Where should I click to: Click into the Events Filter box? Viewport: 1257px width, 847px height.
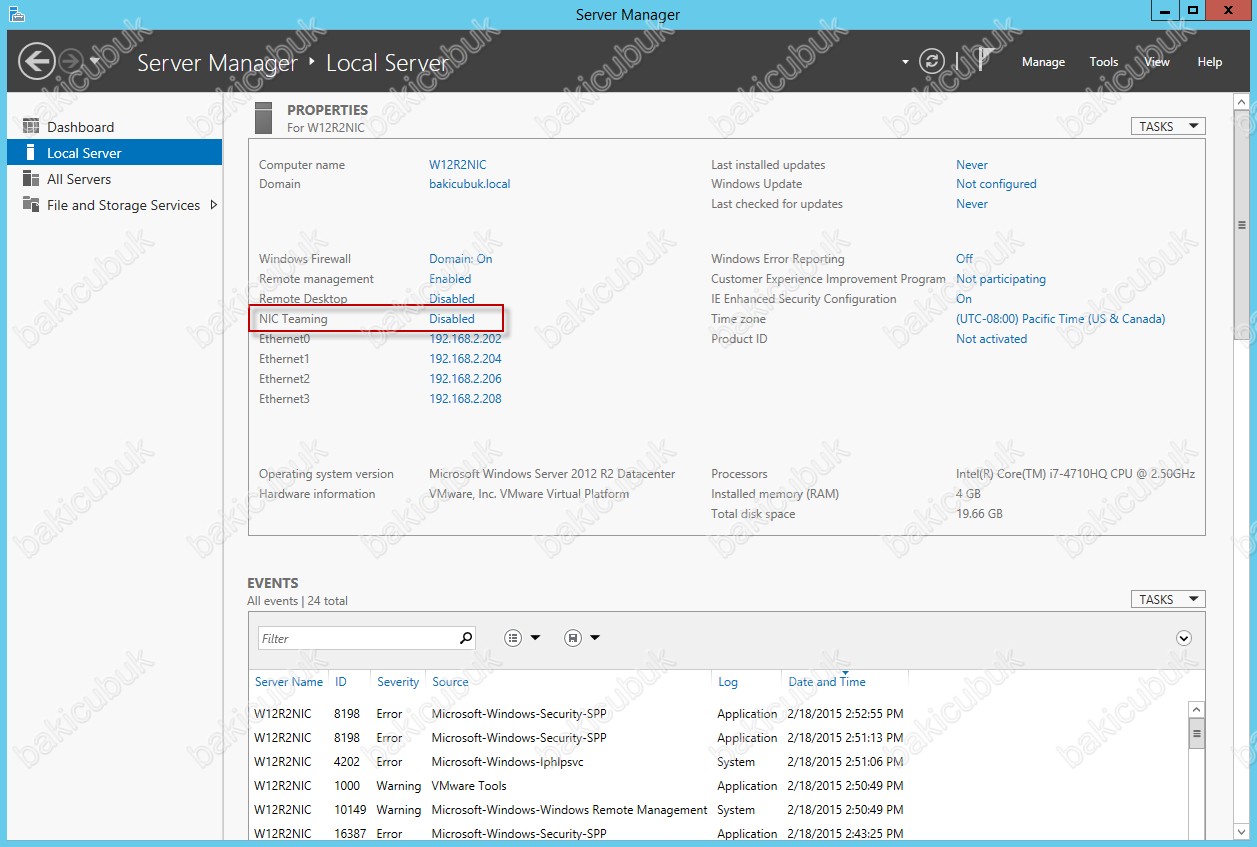pos(356,638)
